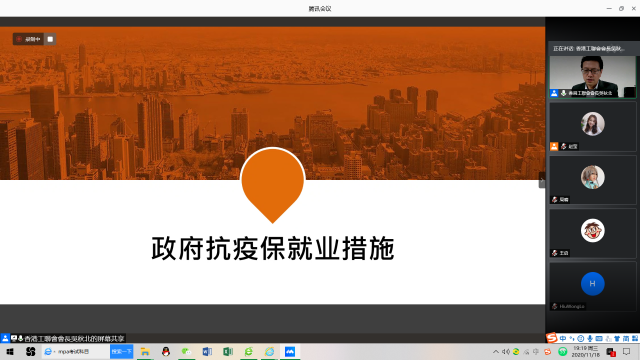Screen dimensions: 640x360
Task: Toggle Sogou input Chinese/English mode
Action: pyautogui.click(x=563, y=338)
